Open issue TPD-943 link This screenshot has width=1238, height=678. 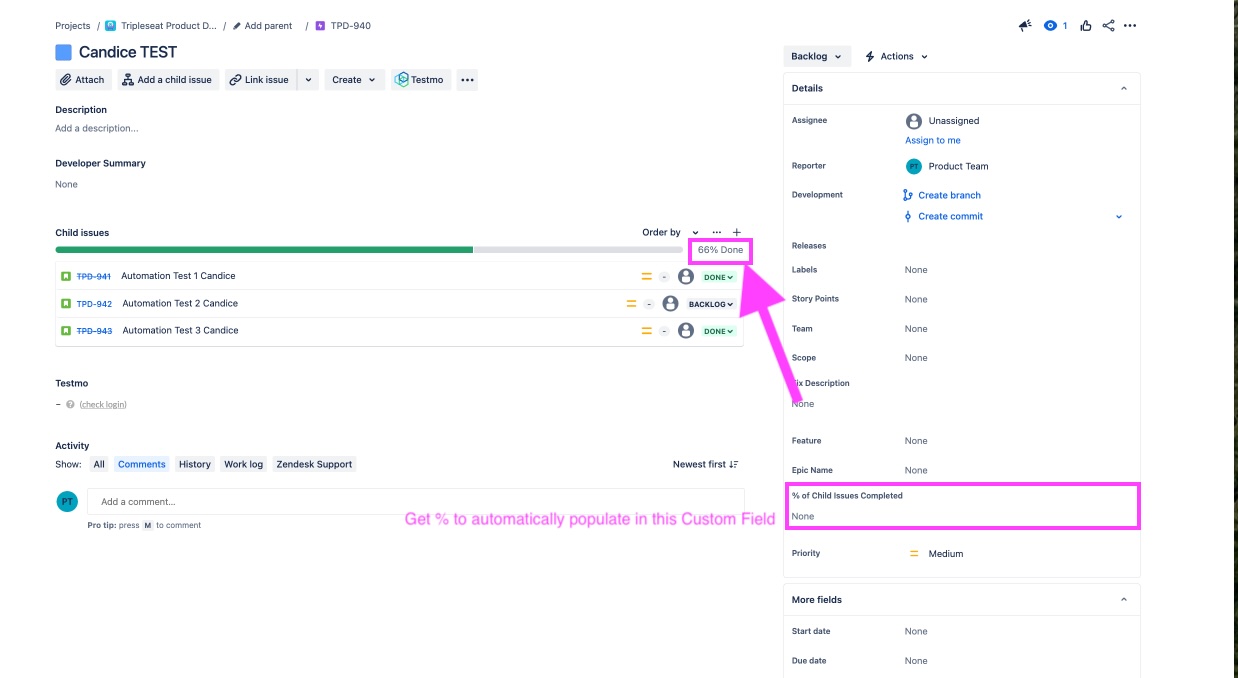[94, 331]
